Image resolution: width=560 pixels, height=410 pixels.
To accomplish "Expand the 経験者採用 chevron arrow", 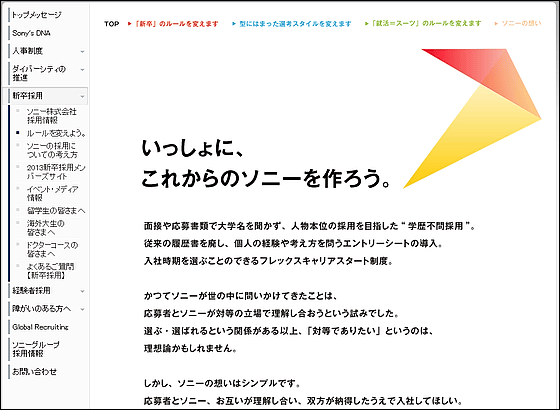I will 82,291.
